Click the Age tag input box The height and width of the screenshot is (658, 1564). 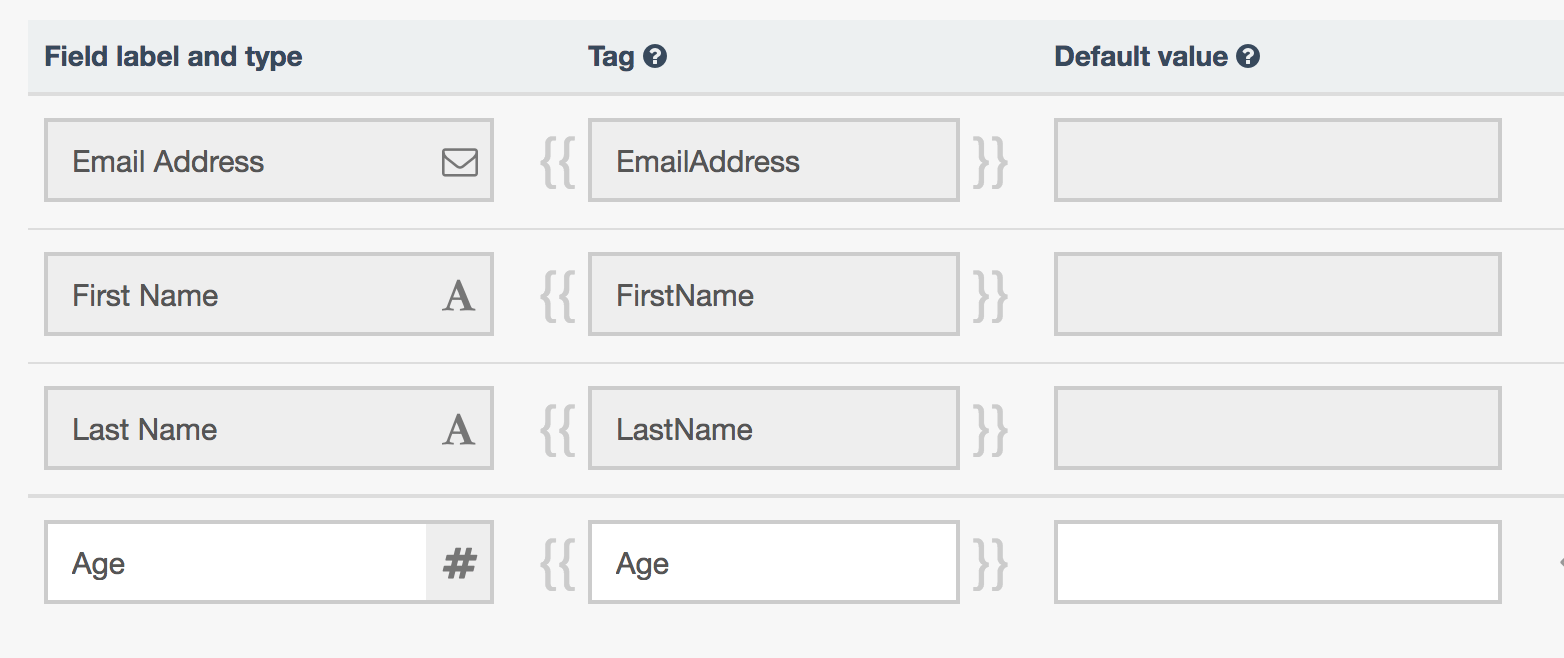click(773, 564)
